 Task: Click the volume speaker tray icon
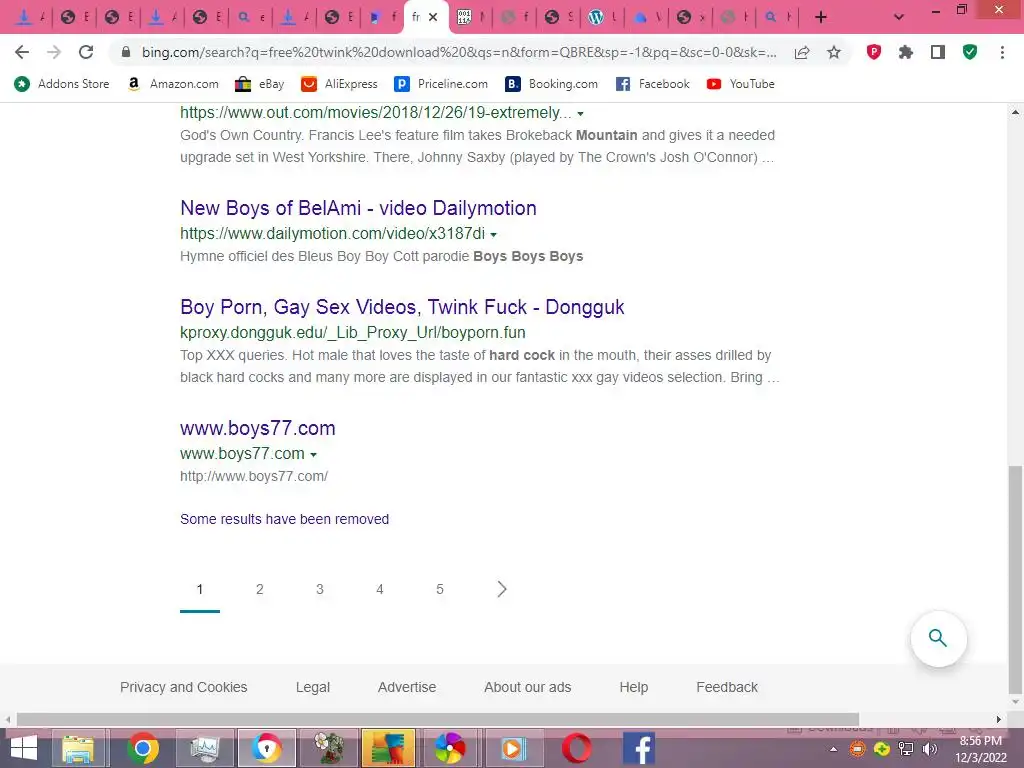pyautogui.click(x=929, y=749)
